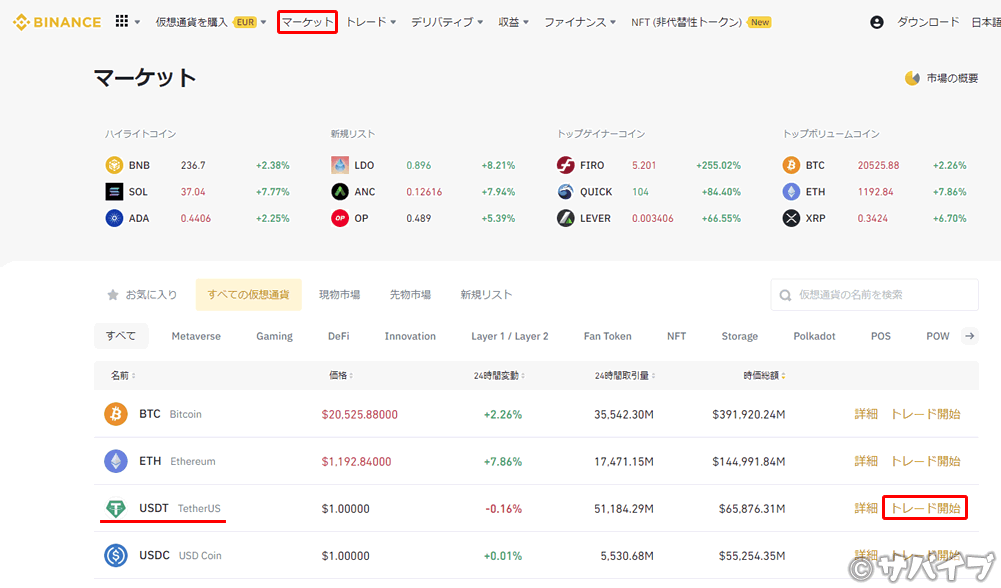Click トレード開始 for BTC row

point(925,414)
